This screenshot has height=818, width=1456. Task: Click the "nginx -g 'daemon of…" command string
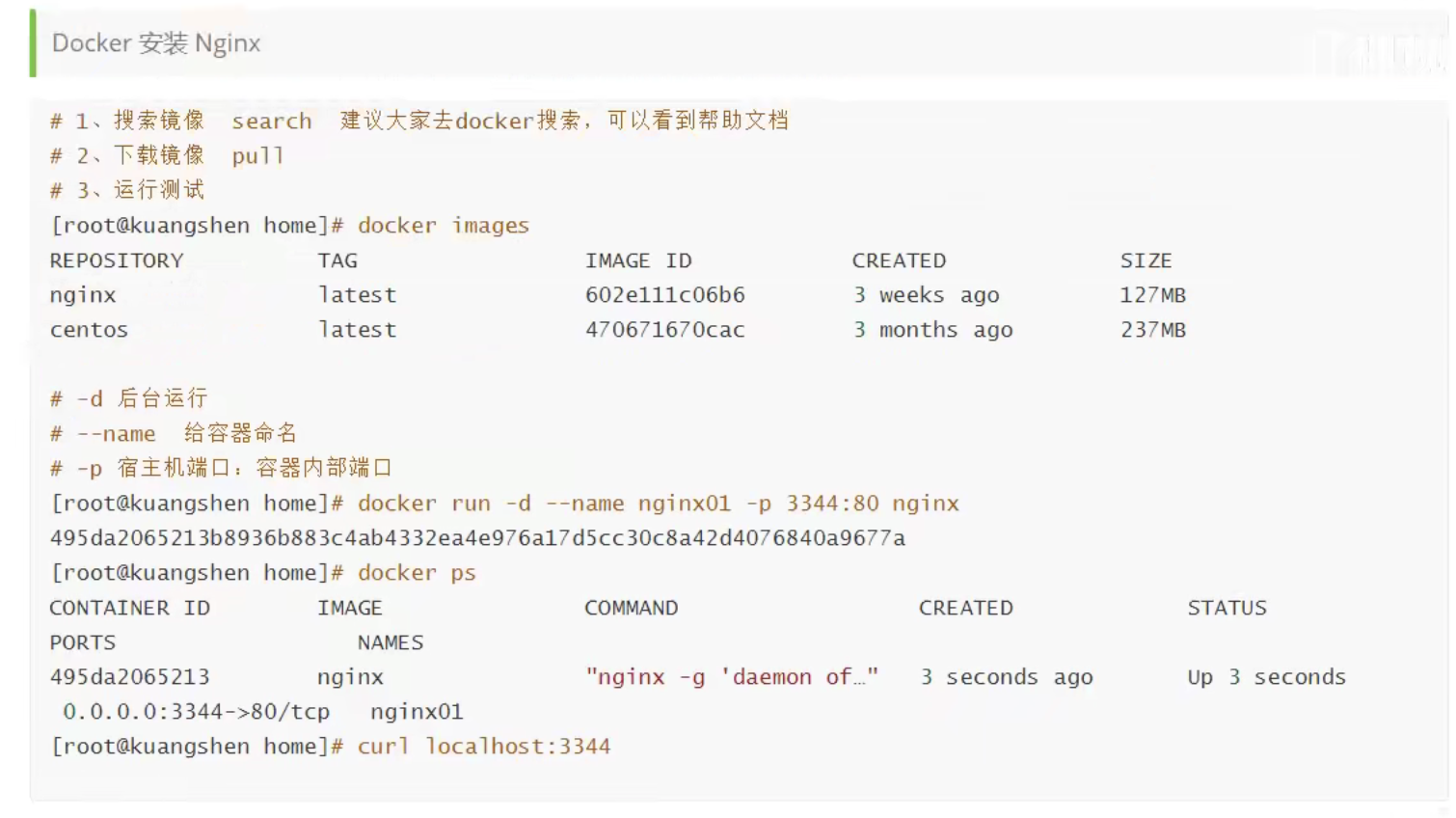click(x=732, y=677)
